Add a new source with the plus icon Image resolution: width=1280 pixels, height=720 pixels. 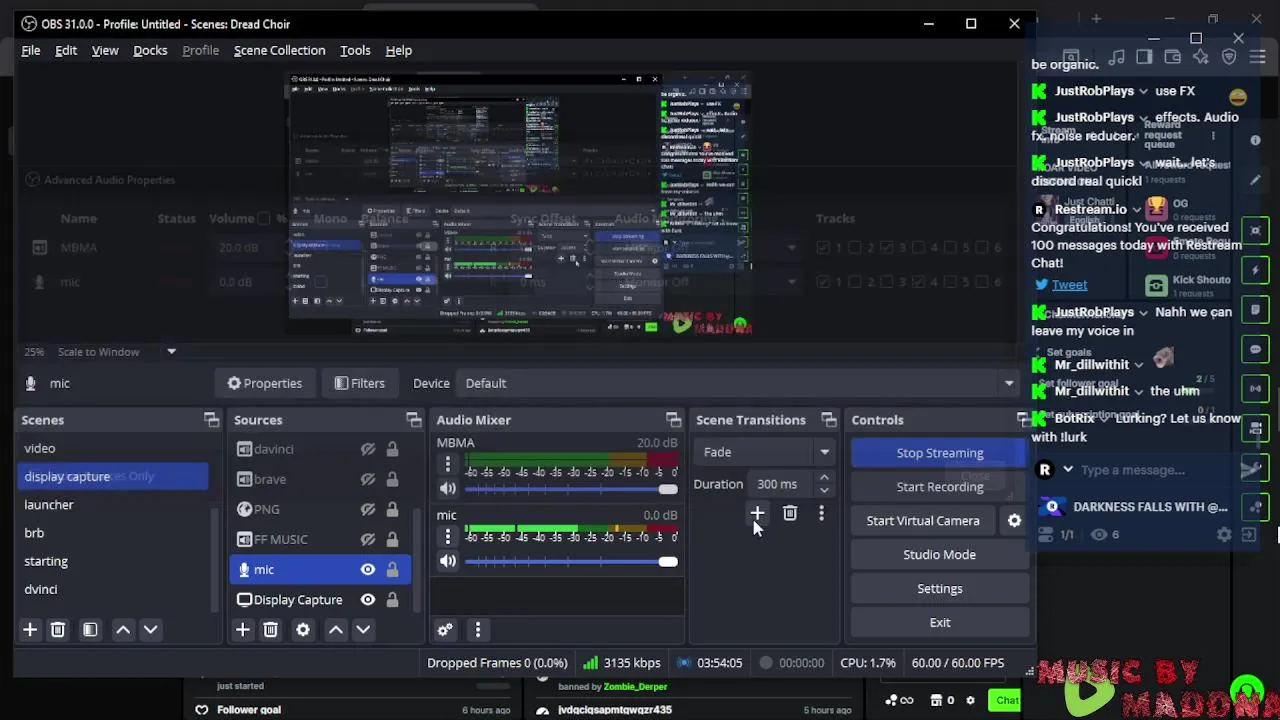coord(242,629)
